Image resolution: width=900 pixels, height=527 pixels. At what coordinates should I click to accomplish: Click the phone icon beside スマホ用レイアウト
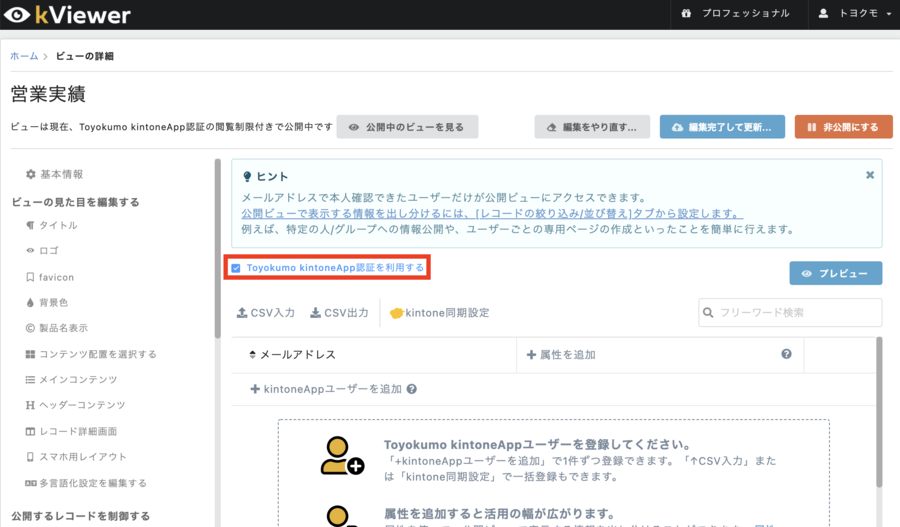click(30, 456)
